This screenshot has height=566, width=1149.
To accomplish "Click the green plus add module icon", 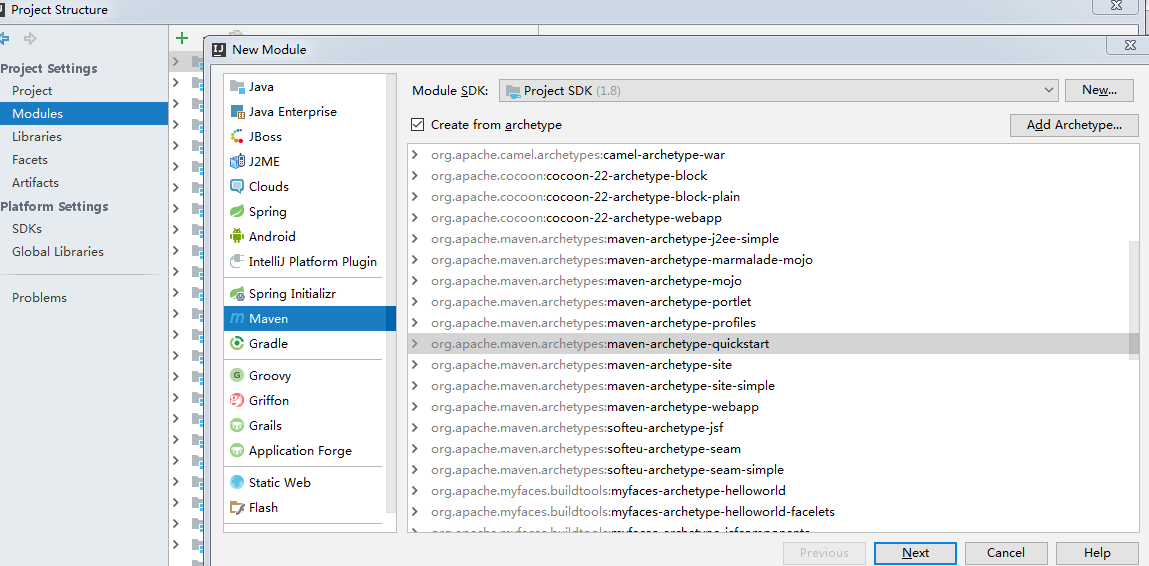I will click(x=182, y=38).
